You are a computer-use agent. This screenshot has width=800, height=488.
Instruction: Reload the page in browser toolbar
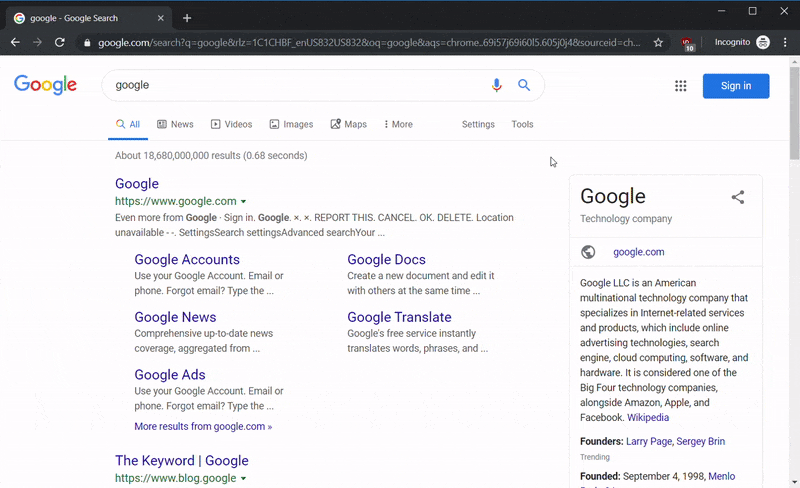pos(60,43)
